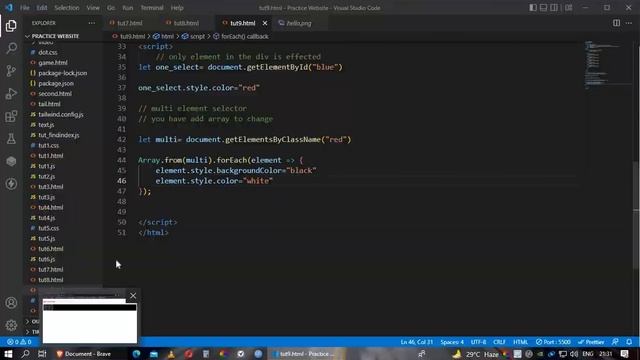The height and width of the screenshot is (360, 640).
Task: Open the Terminal menu
Action: 152,8
